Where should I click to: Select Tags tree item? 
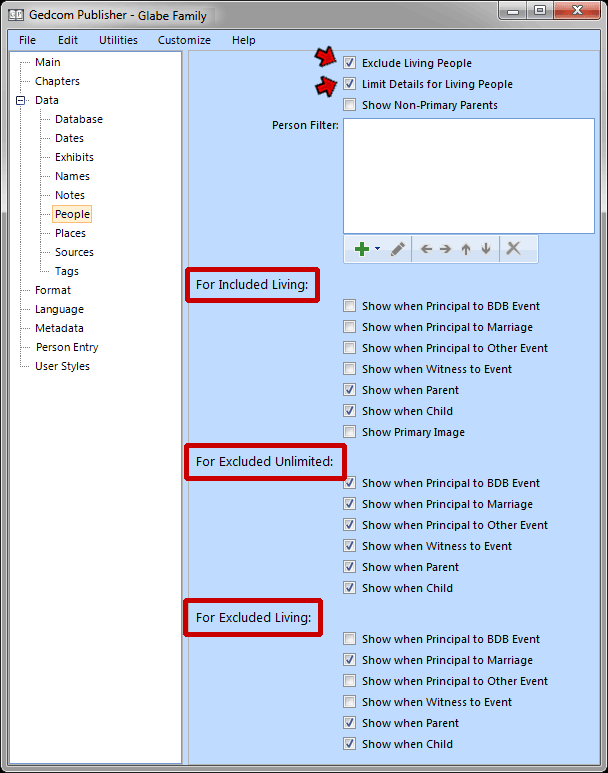67,271
